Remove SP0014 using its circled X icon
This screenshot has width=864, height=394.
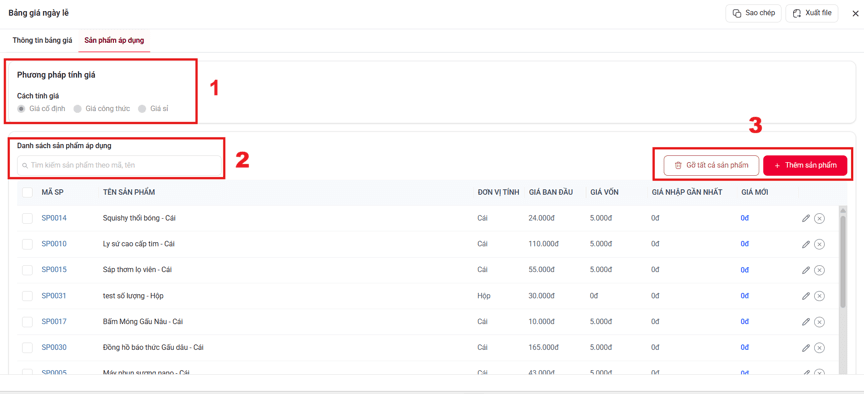[819, 218]
